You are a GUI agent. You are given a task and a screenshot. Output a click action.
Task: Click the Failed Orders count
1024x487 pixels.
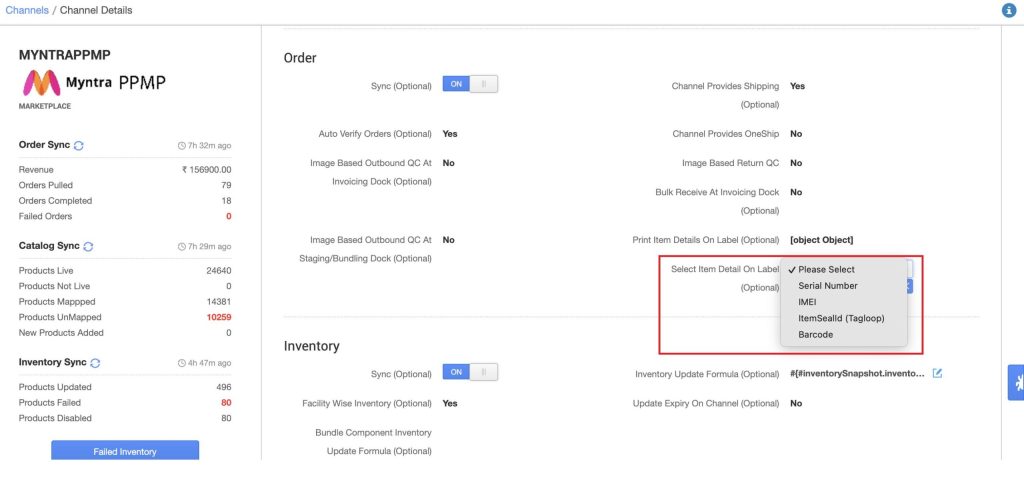(229, 216)
